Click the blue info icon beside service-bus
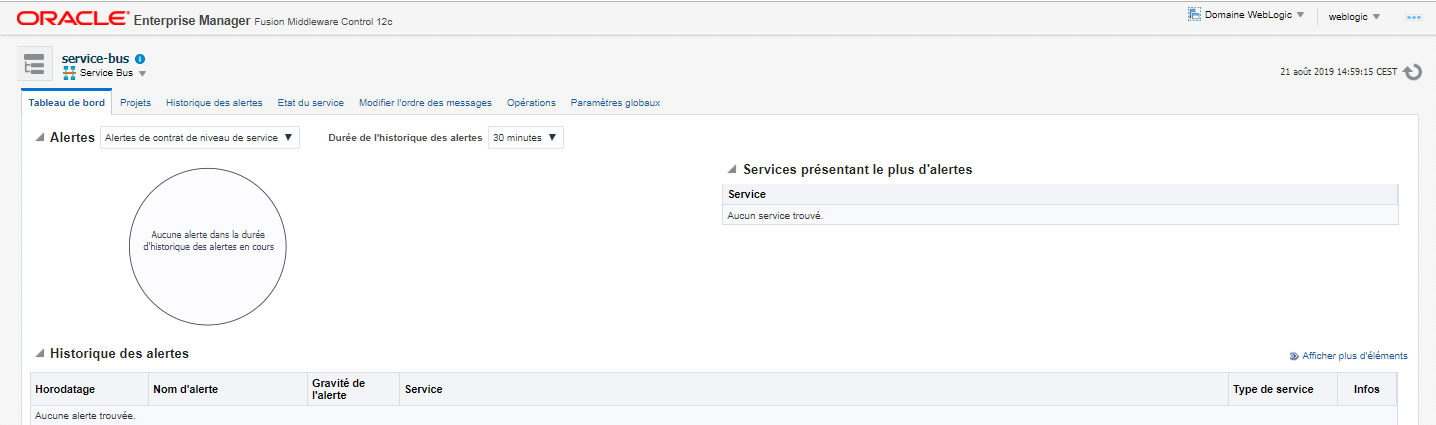The image size is (1436, 425). coord(140,59)
